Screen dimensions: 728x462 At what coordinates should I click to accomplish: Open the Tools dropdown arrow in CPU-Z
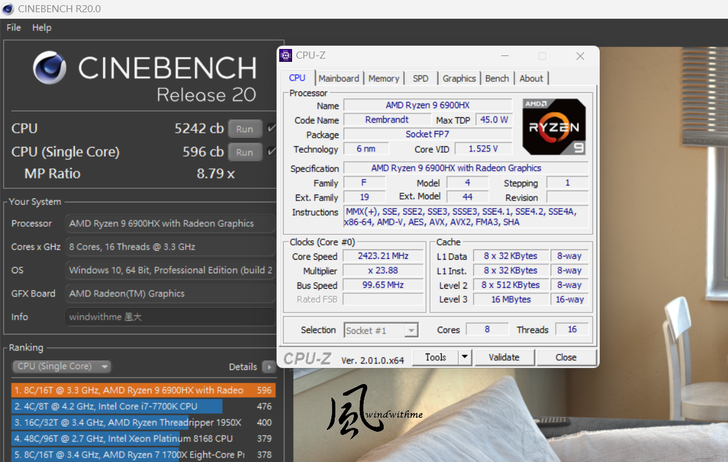tap(464, 357)
